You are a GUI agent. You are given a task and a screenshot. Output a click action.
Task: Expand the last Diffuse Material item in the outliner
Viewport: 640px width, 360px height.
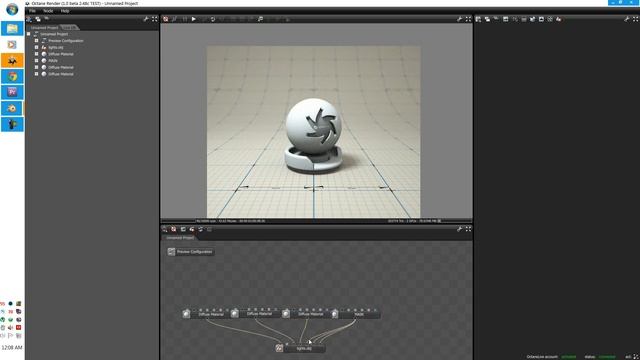pyautogui.click(x=36, y=74)
